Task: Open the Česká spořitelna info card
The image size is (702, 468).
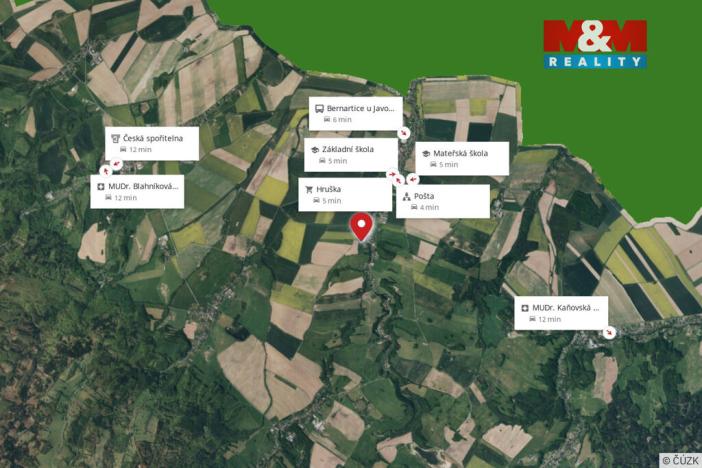Action: 152,143
